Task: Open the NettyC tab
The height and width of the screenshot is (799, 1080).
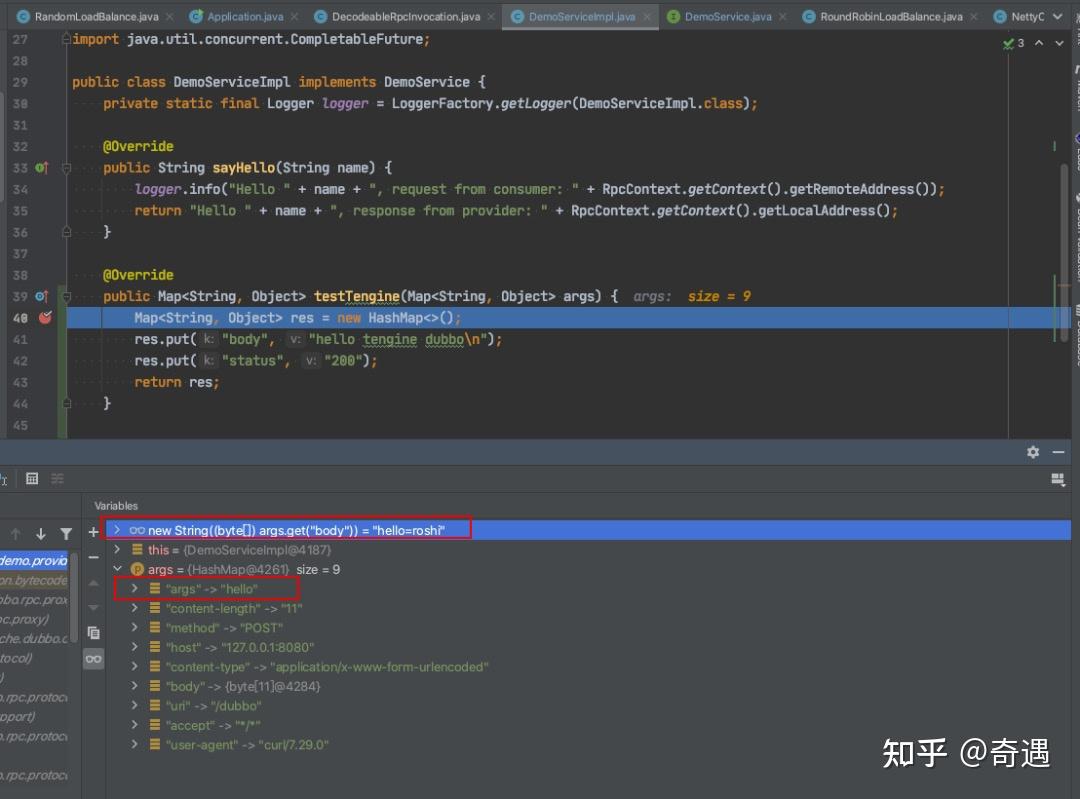Action: [x=1019, y=16]
